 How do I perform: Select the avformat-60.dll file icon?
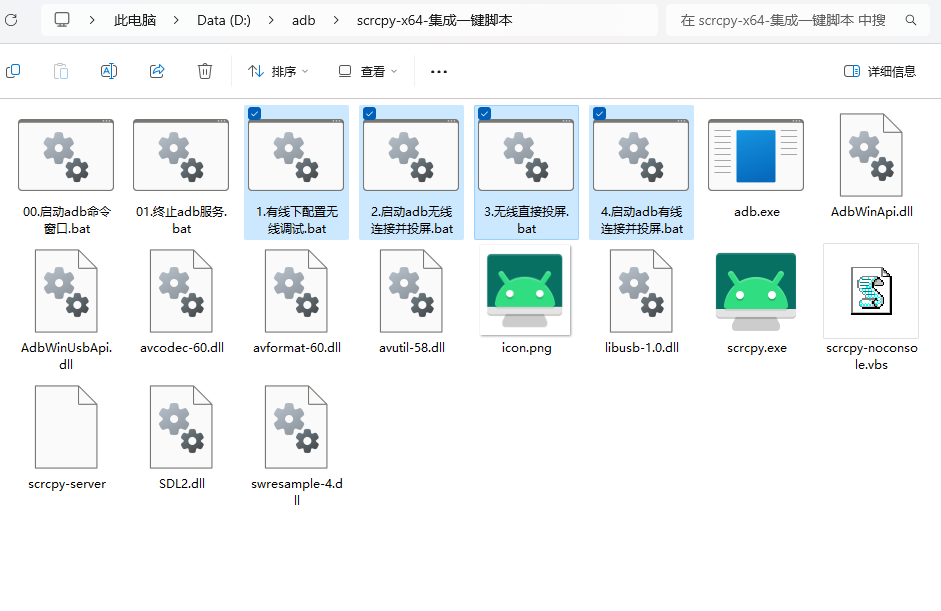coord(296,291)
